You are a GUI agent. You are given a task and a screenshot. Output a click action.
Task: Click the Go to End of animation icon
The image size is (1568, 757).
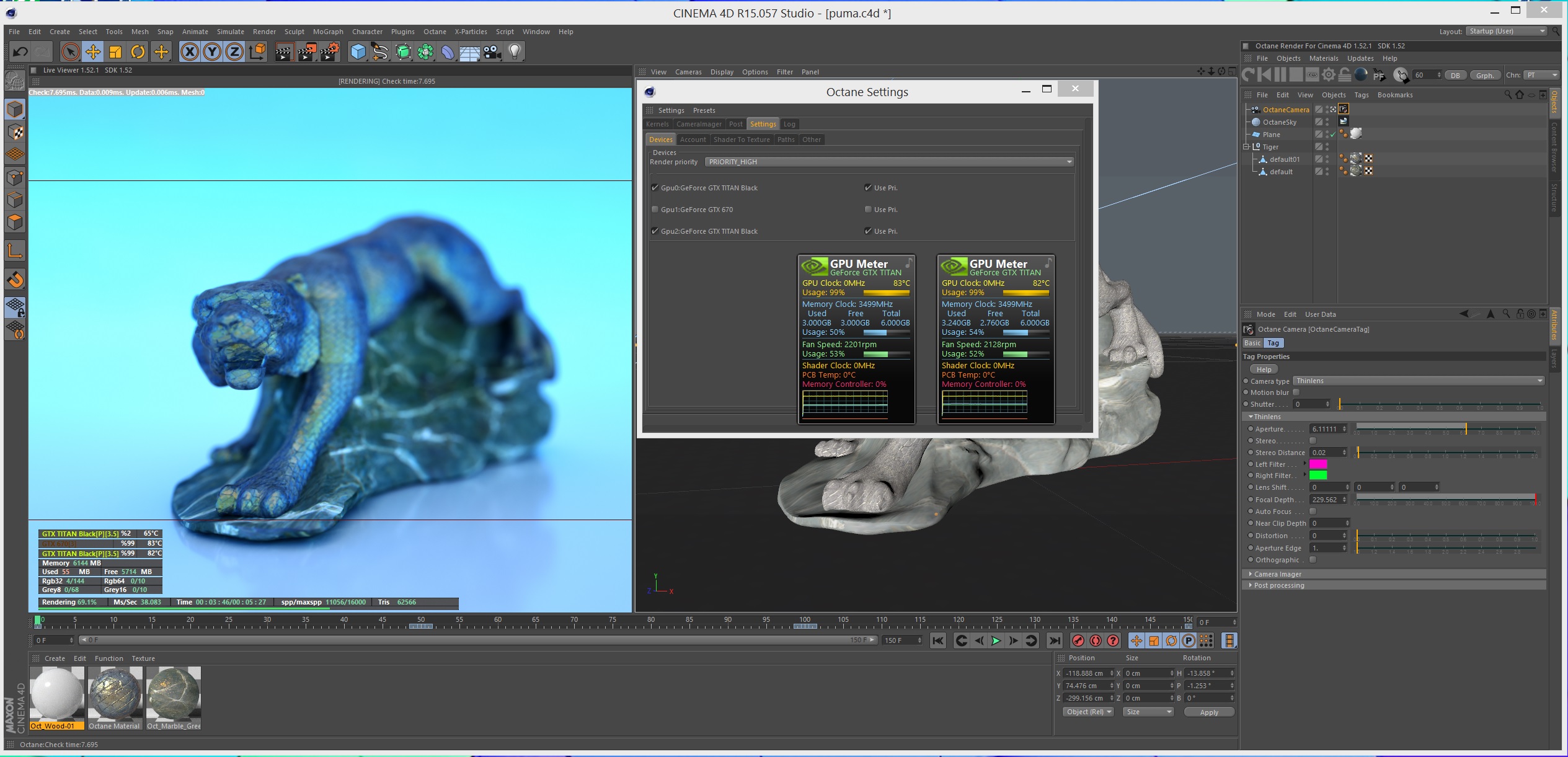[1054, 640]
